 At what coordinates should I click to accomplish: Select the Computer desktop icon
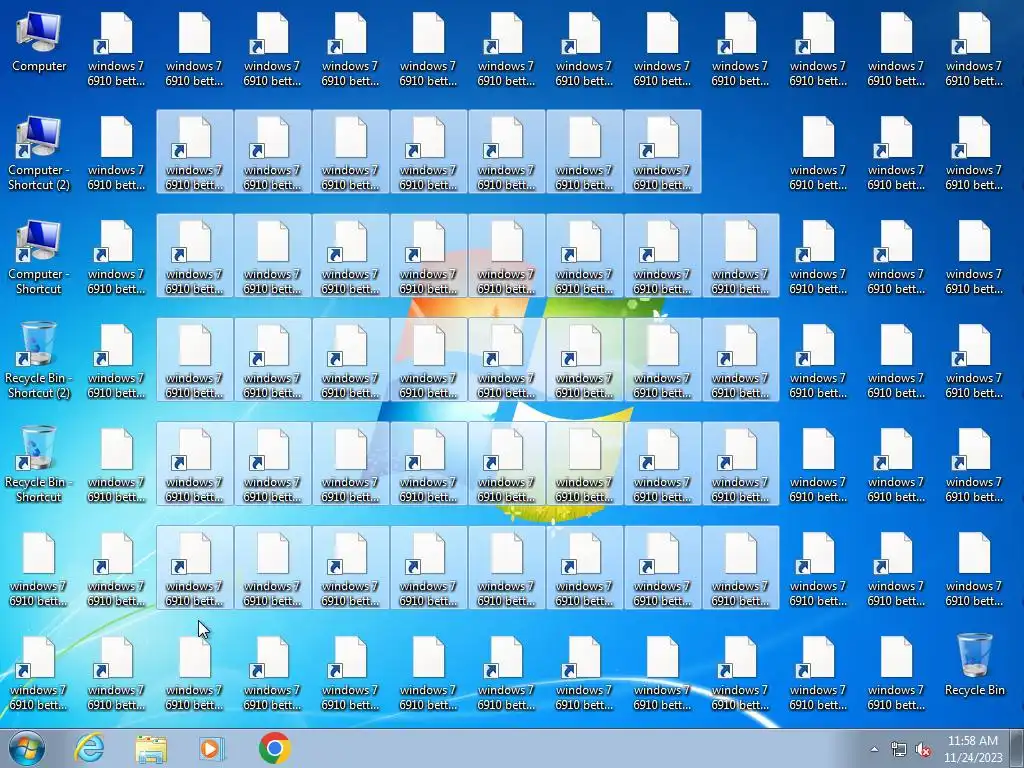(x=39, y=40)
